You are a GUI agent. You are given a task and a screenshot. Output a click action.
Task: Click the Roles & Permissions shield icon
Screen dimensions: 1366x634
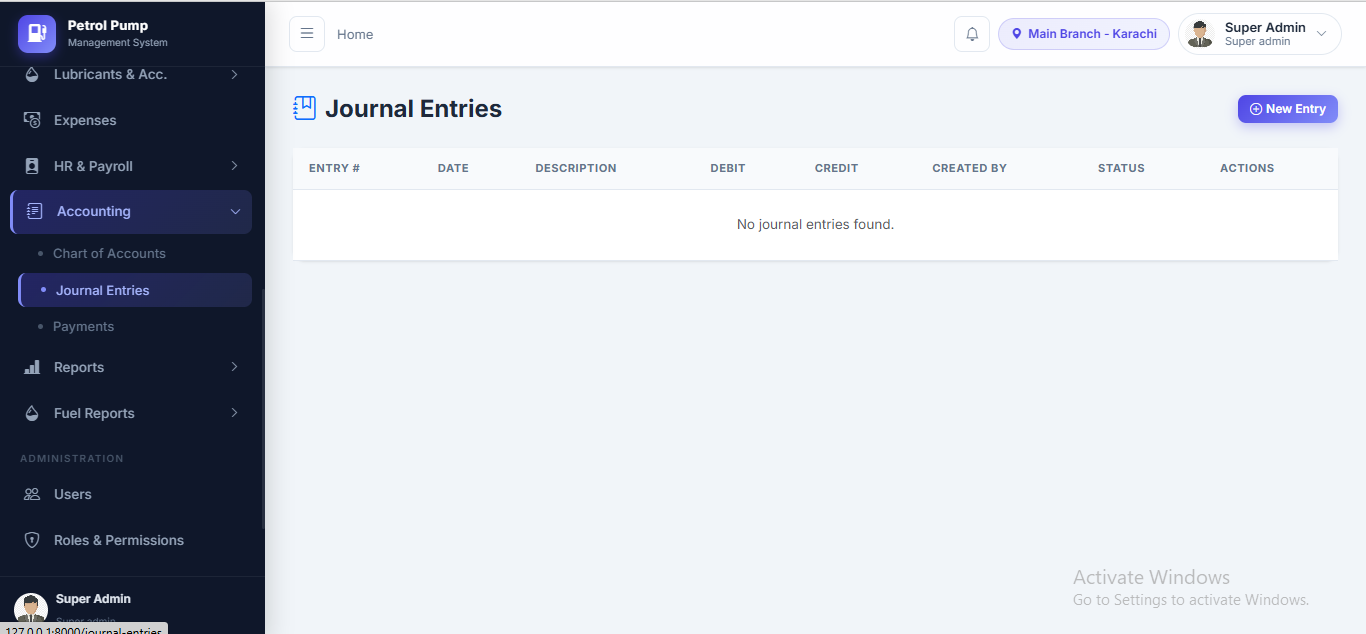pyautogui.click(x=32, y=540)
